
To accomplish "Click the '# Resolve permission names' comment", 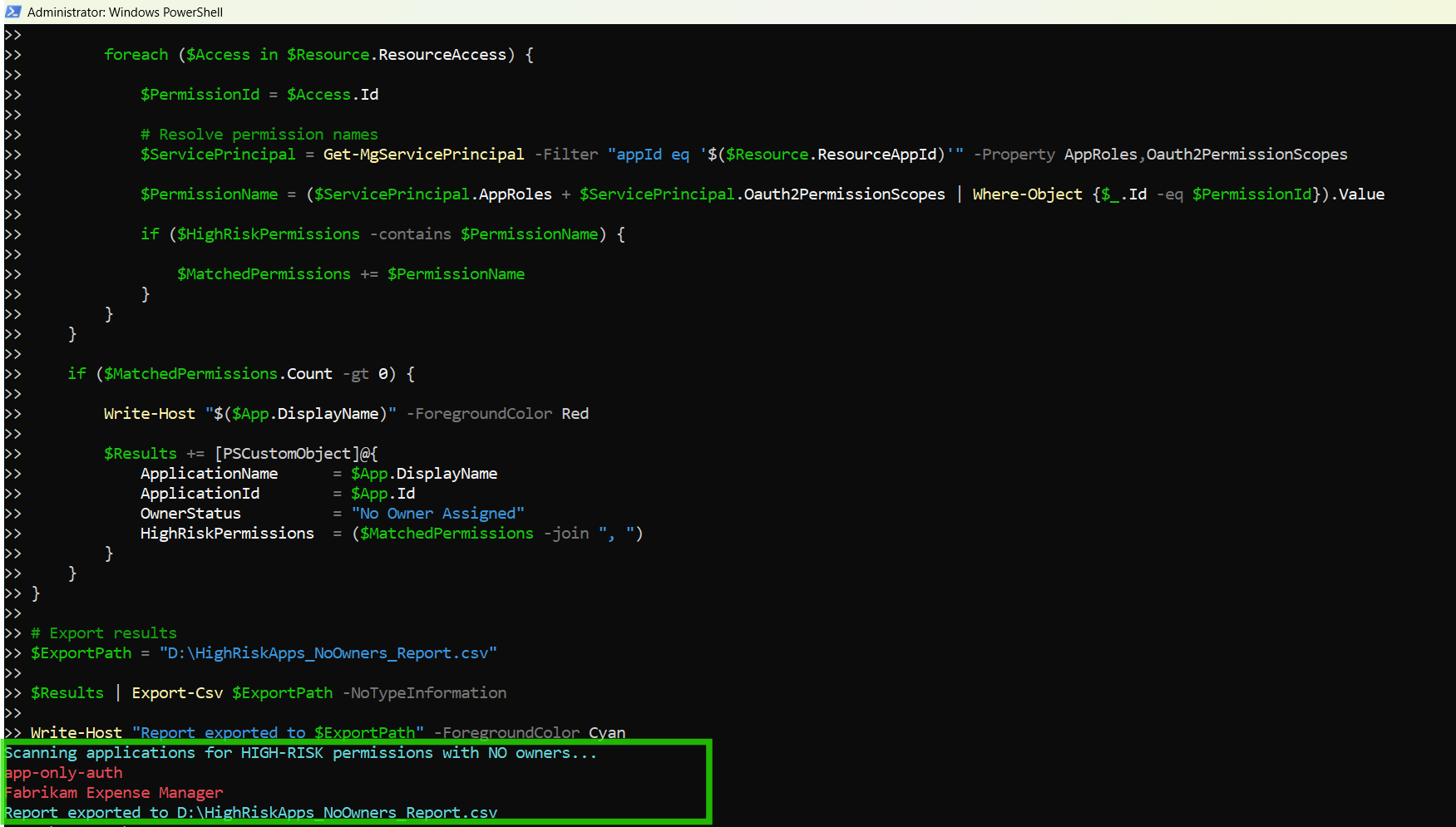I will [259, 135].
